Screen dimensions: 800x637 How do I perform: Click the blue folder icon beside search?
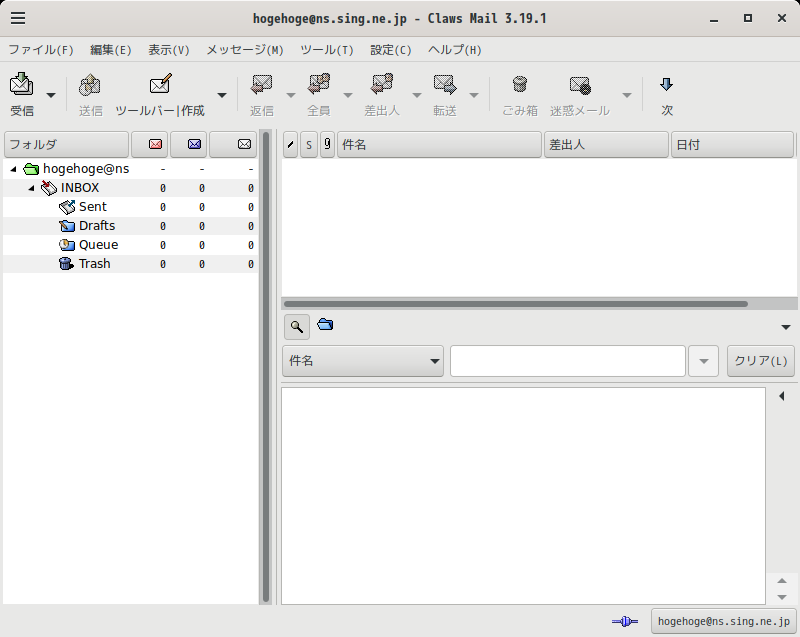(326, 324)
